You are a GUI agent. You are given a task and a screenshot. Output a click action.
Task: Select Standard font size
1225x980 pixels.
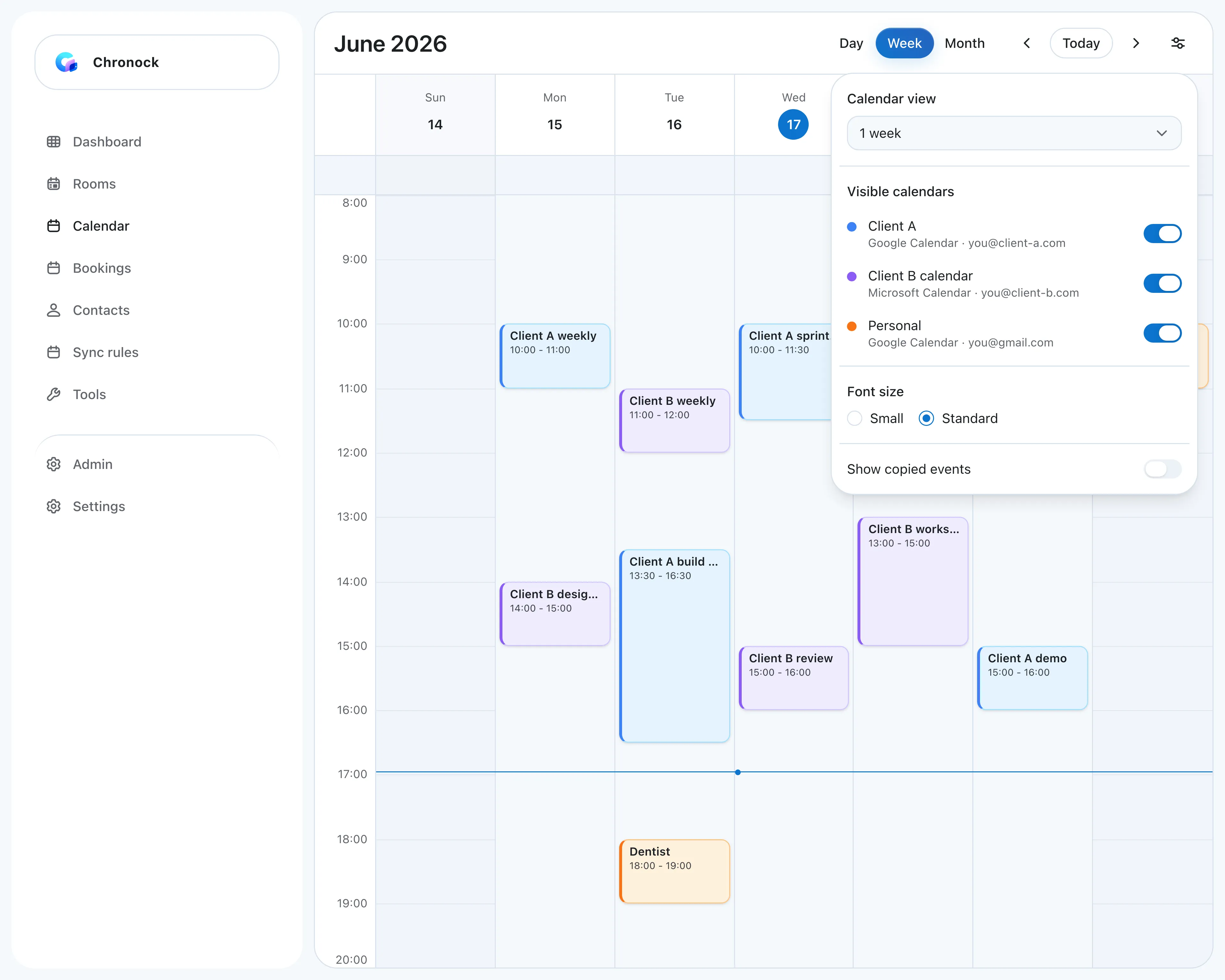tap(926, 418)
